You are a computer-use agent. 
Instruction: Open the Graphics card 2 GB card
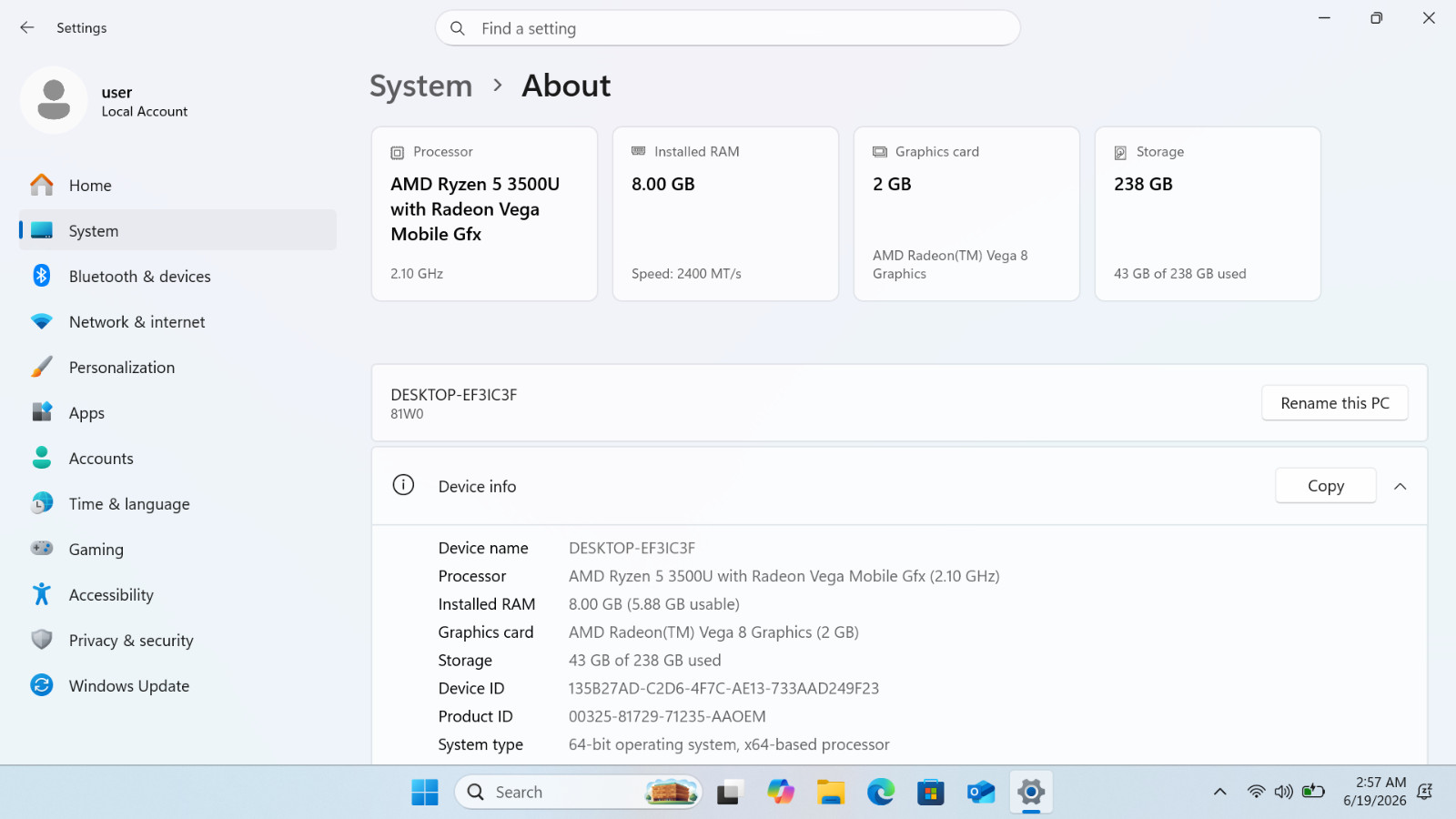click(x=966, y=214)
